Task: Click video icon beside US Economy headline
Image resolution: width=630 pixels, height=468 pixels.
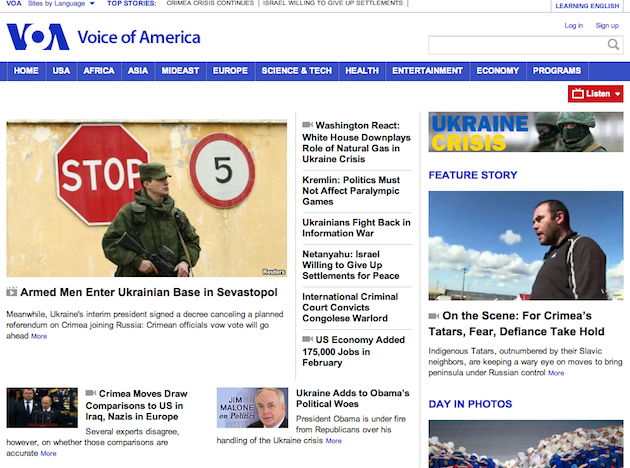Action: (x=307, y=339)
